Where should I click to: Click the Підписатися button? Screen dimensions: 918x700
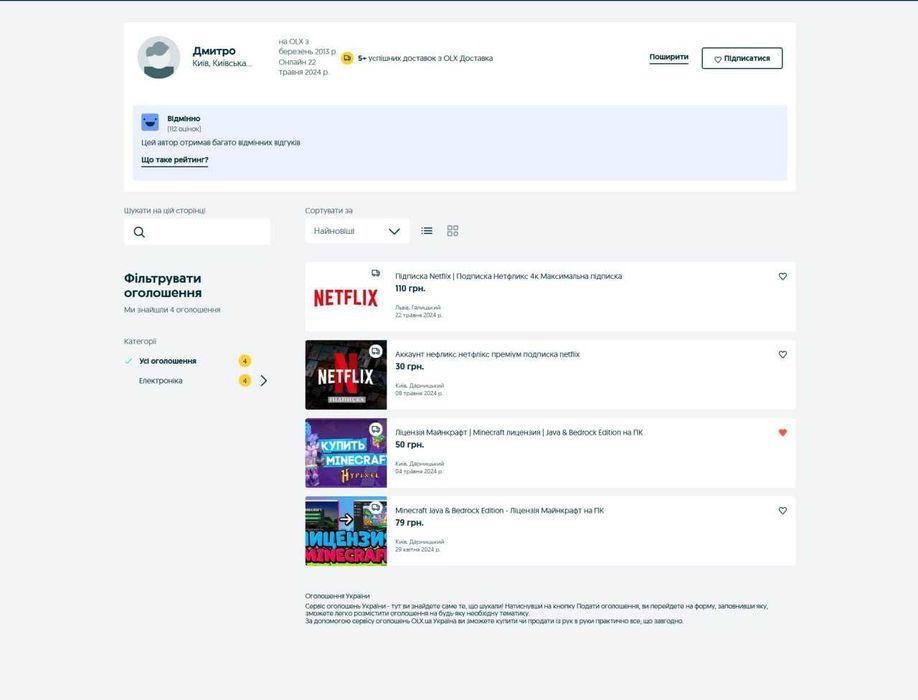tap(742, 58)
